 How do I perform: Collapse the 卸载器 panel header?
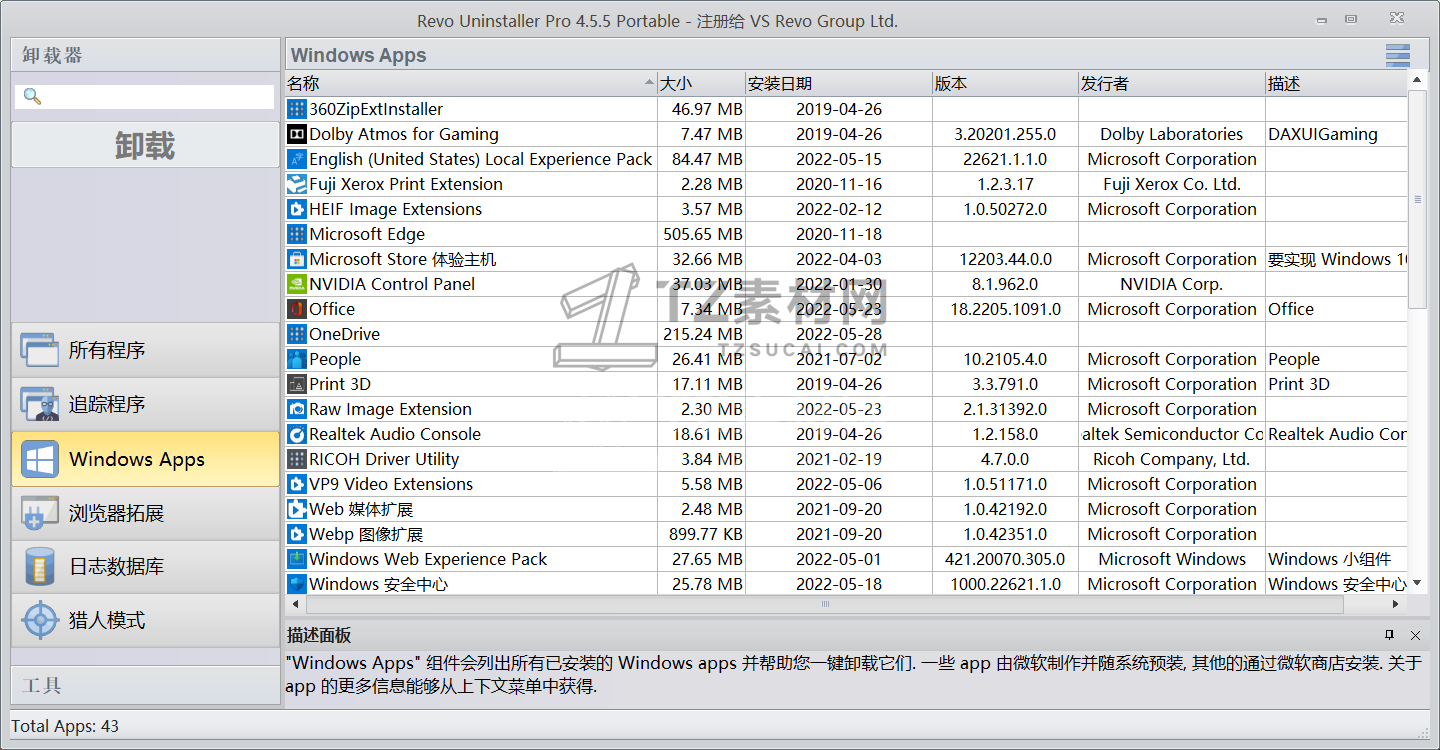(145, 56)
